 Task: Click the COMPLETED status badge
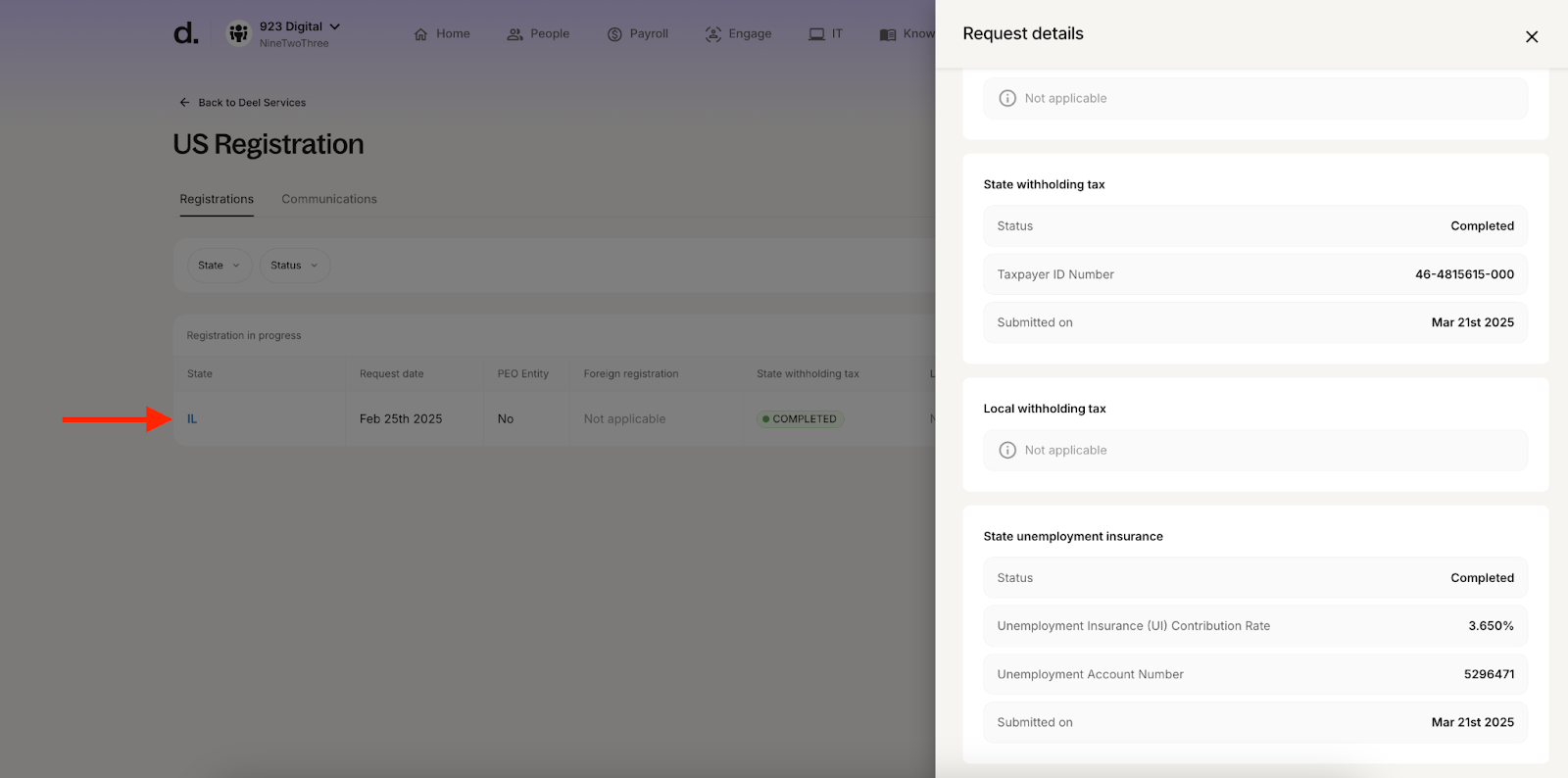click(801, 418)
